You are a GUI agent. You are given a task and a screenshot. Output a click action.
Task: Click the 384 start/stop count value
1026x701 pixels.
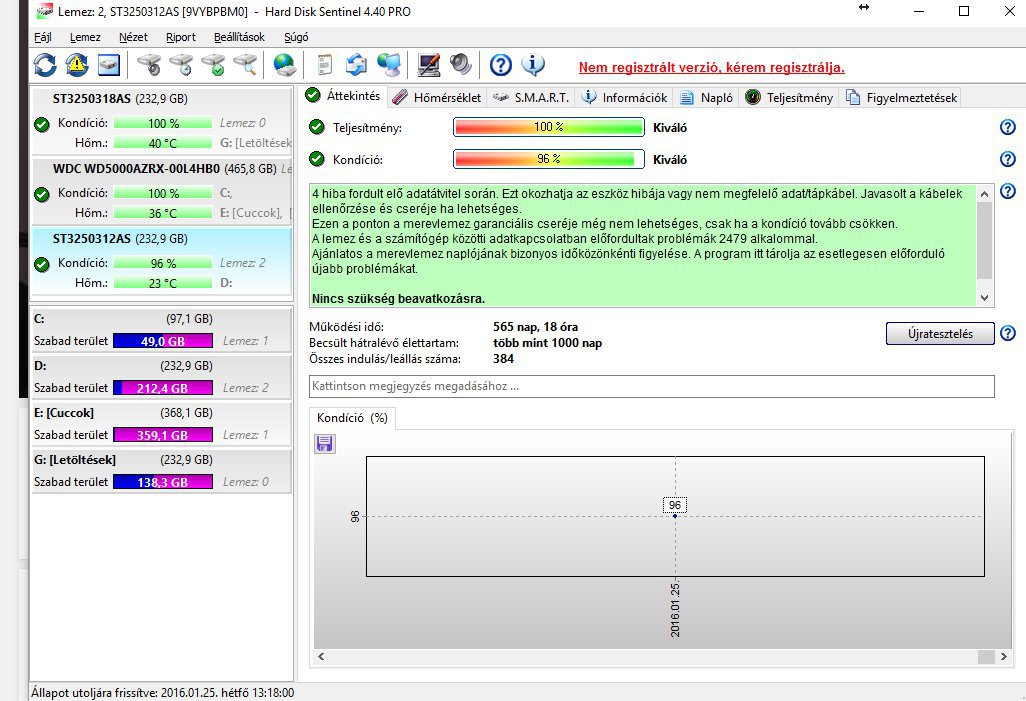point(503,359)
